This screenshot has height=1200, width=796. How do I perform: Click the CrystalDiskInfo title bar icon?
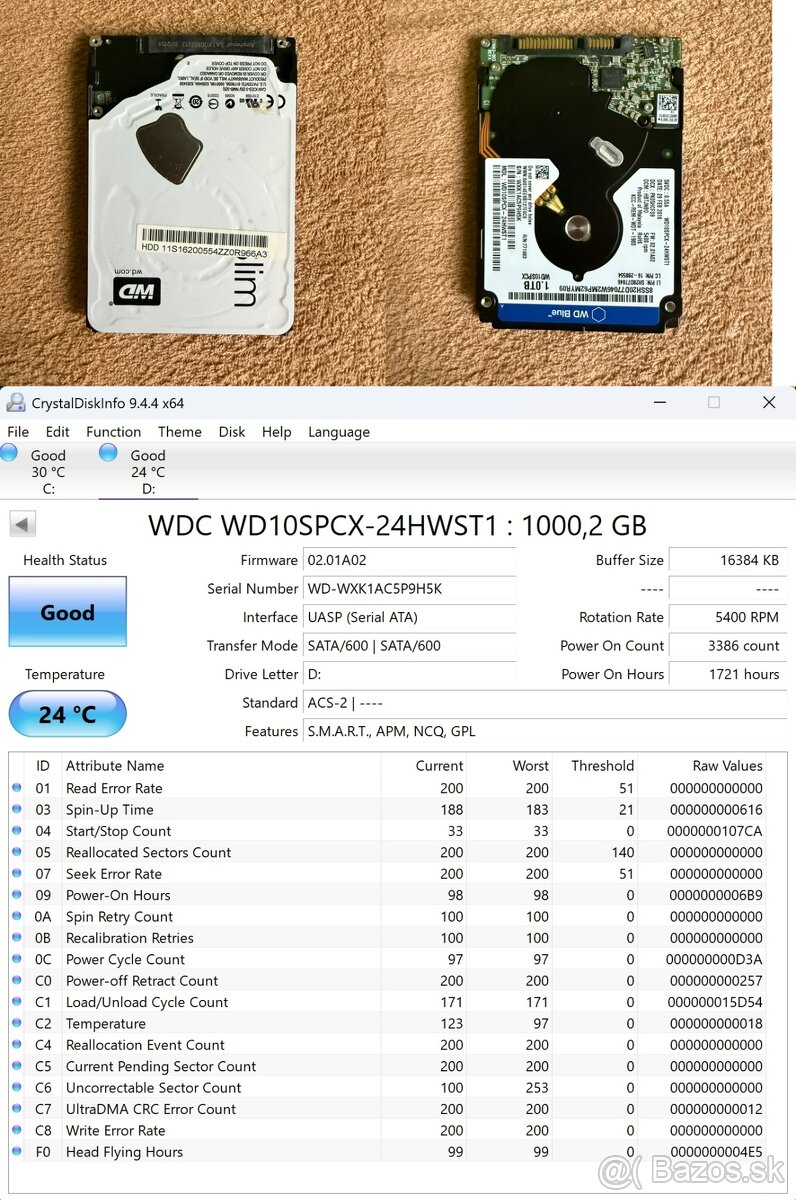point(15,403)
